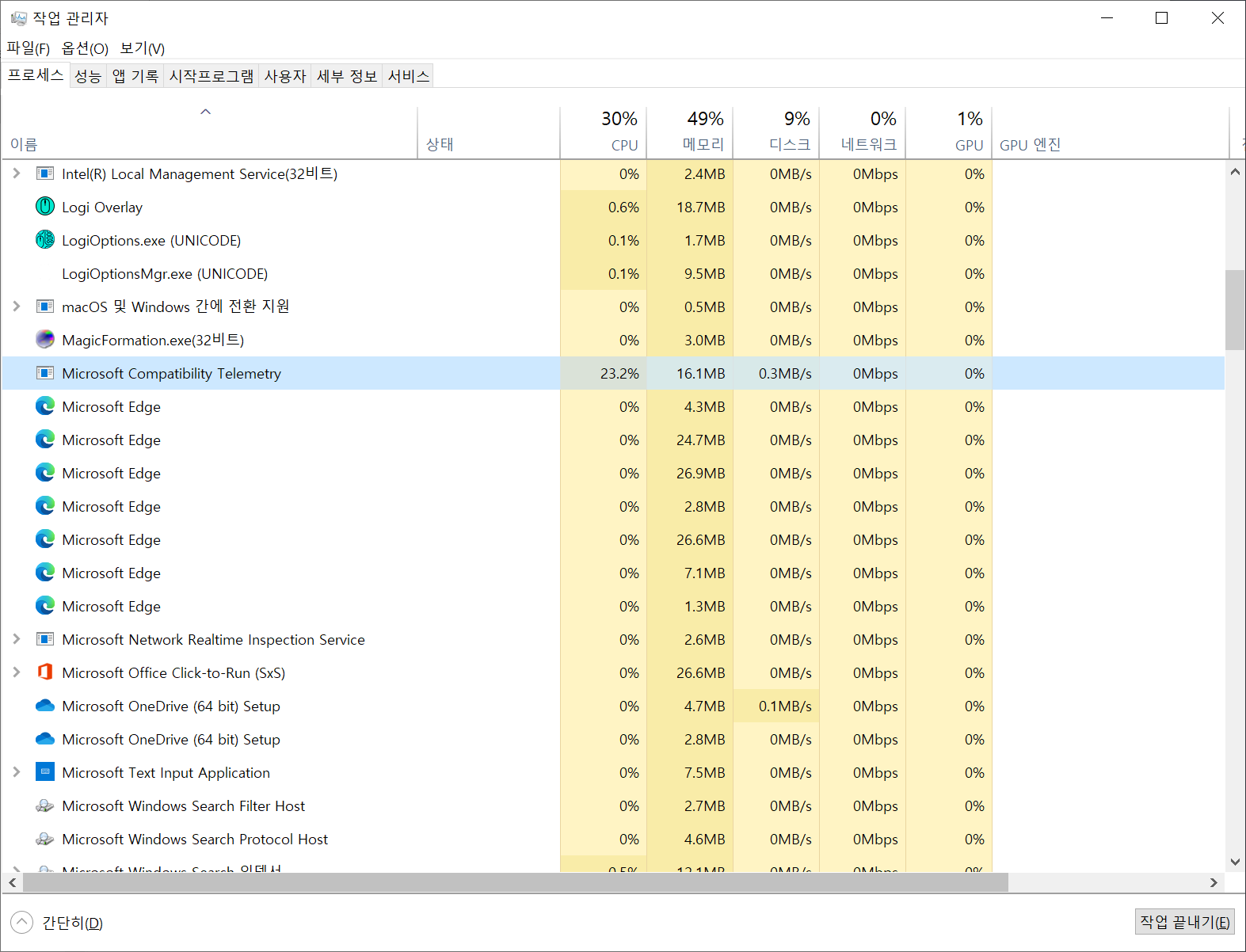Click the vertical scrollbar up arrow
Viewport: 1246px width, 952px height.
(x=1234, y=171)
